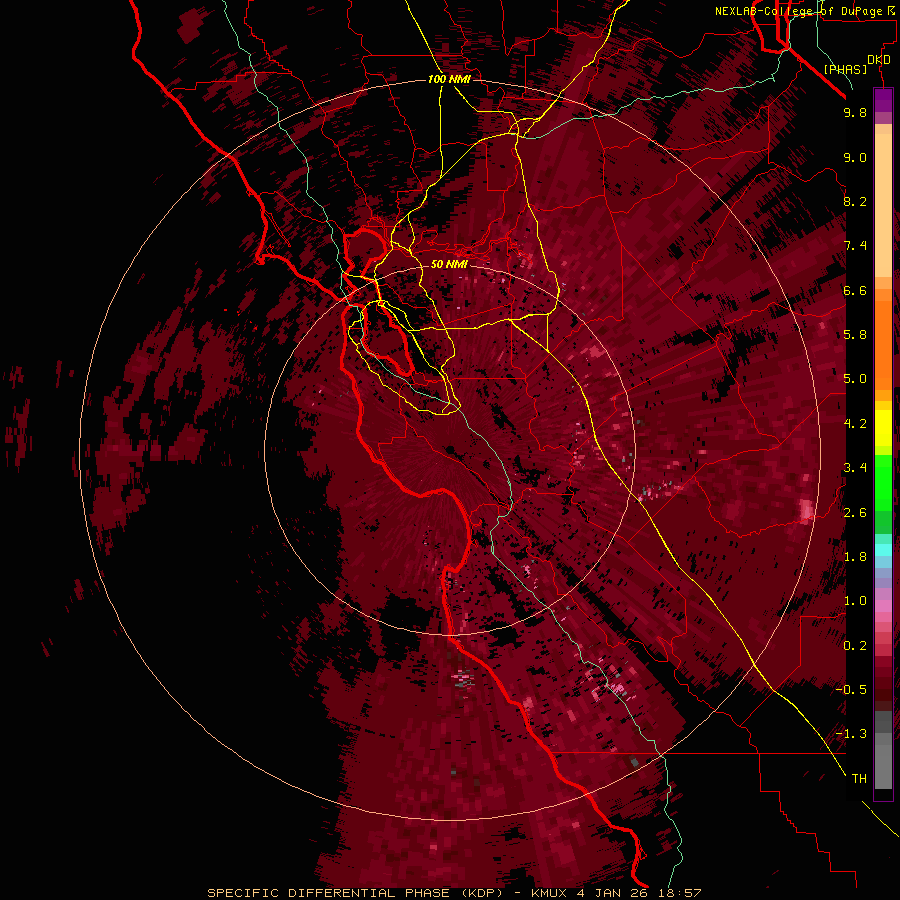
Task: Click the DKD label above the color scale
Action: (879, 59)
